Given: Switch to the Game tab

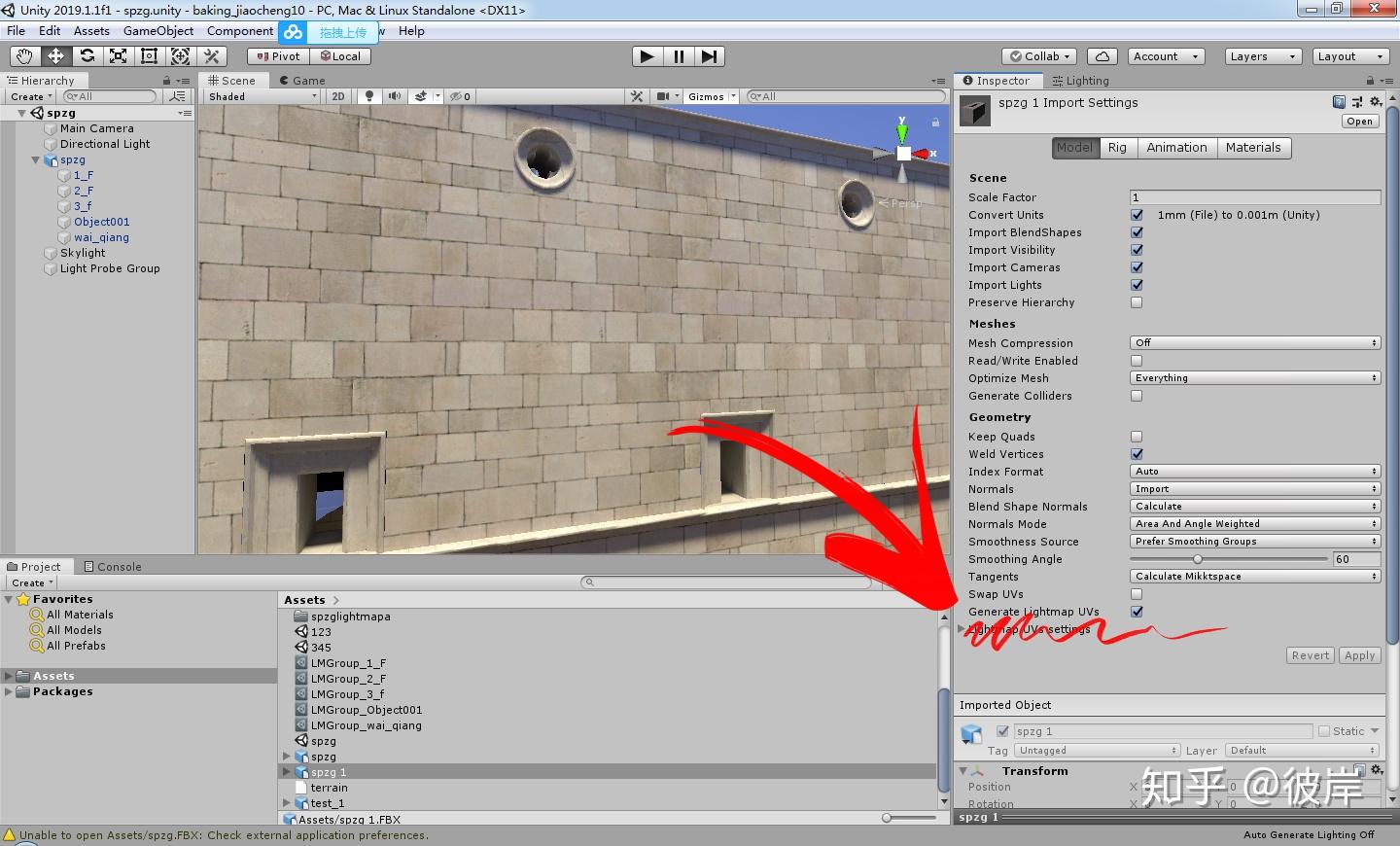Looking at the screenshot, I should point(301,81).
